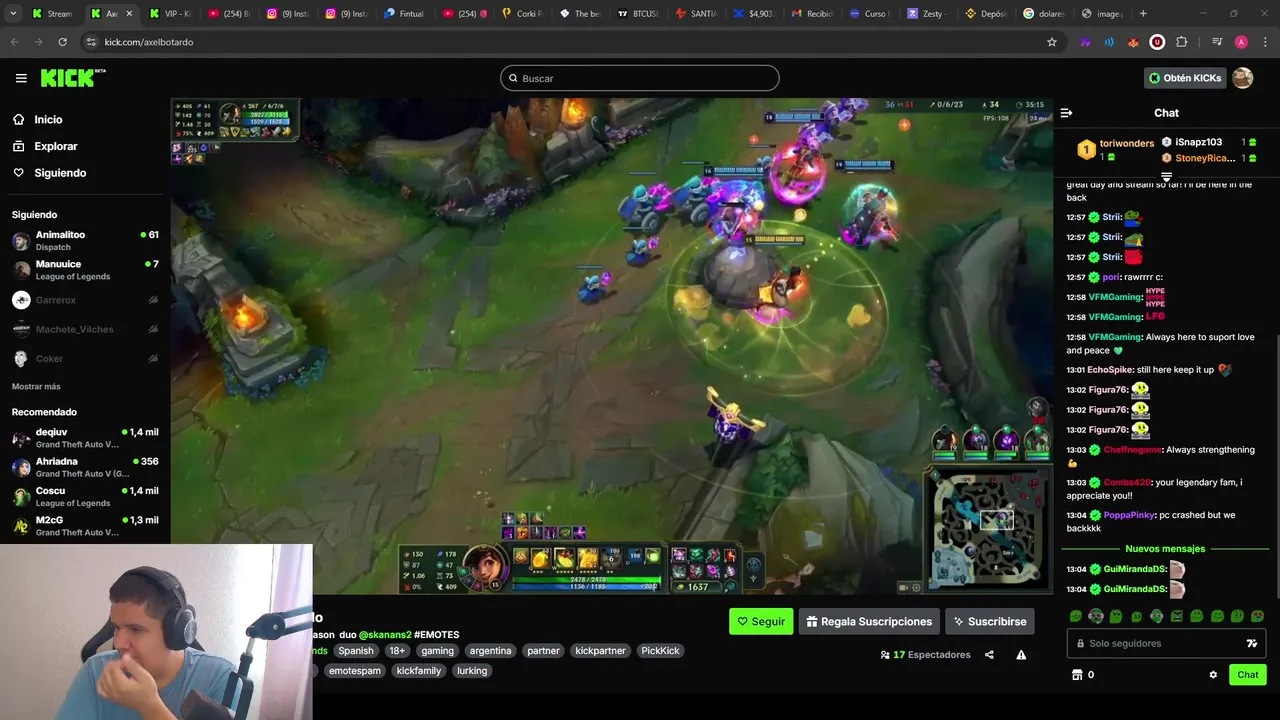
Task: Open Siguiendo page with heart icon
Action: [x=60, y=173]
